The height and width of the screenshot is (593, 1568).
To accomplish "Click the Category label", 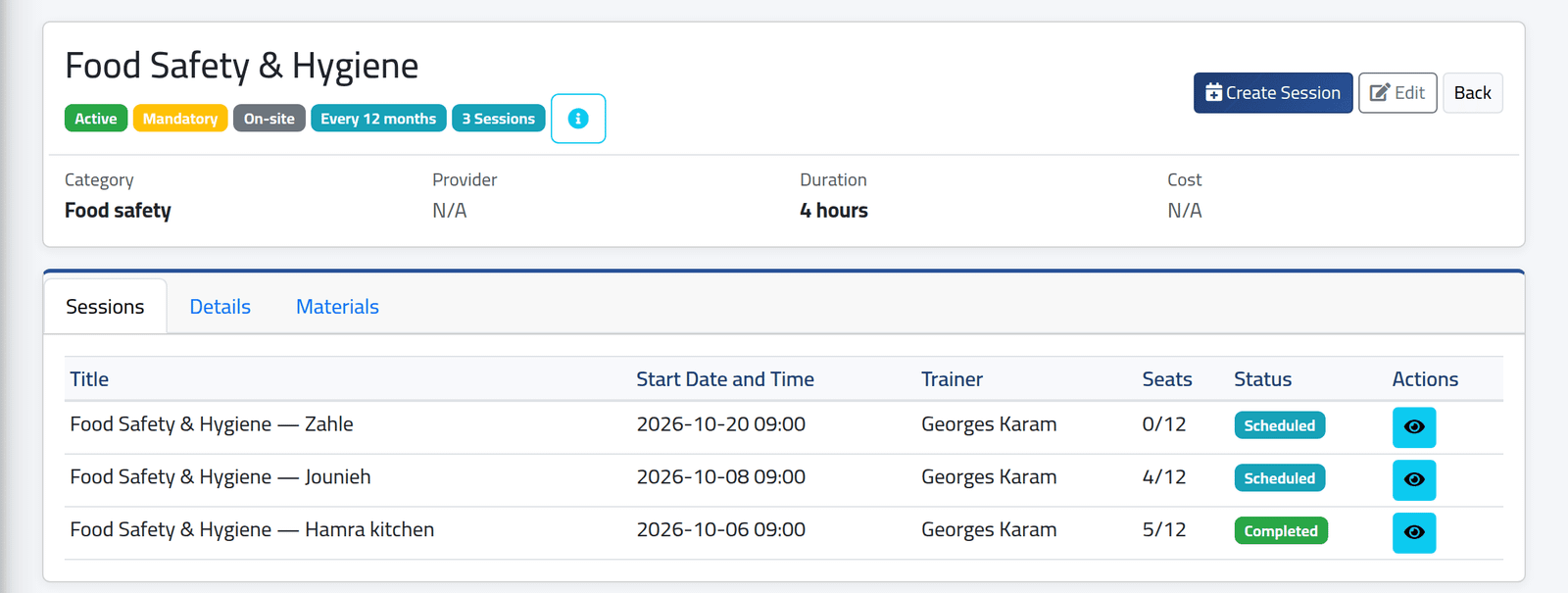I will (x=99, y=180).
